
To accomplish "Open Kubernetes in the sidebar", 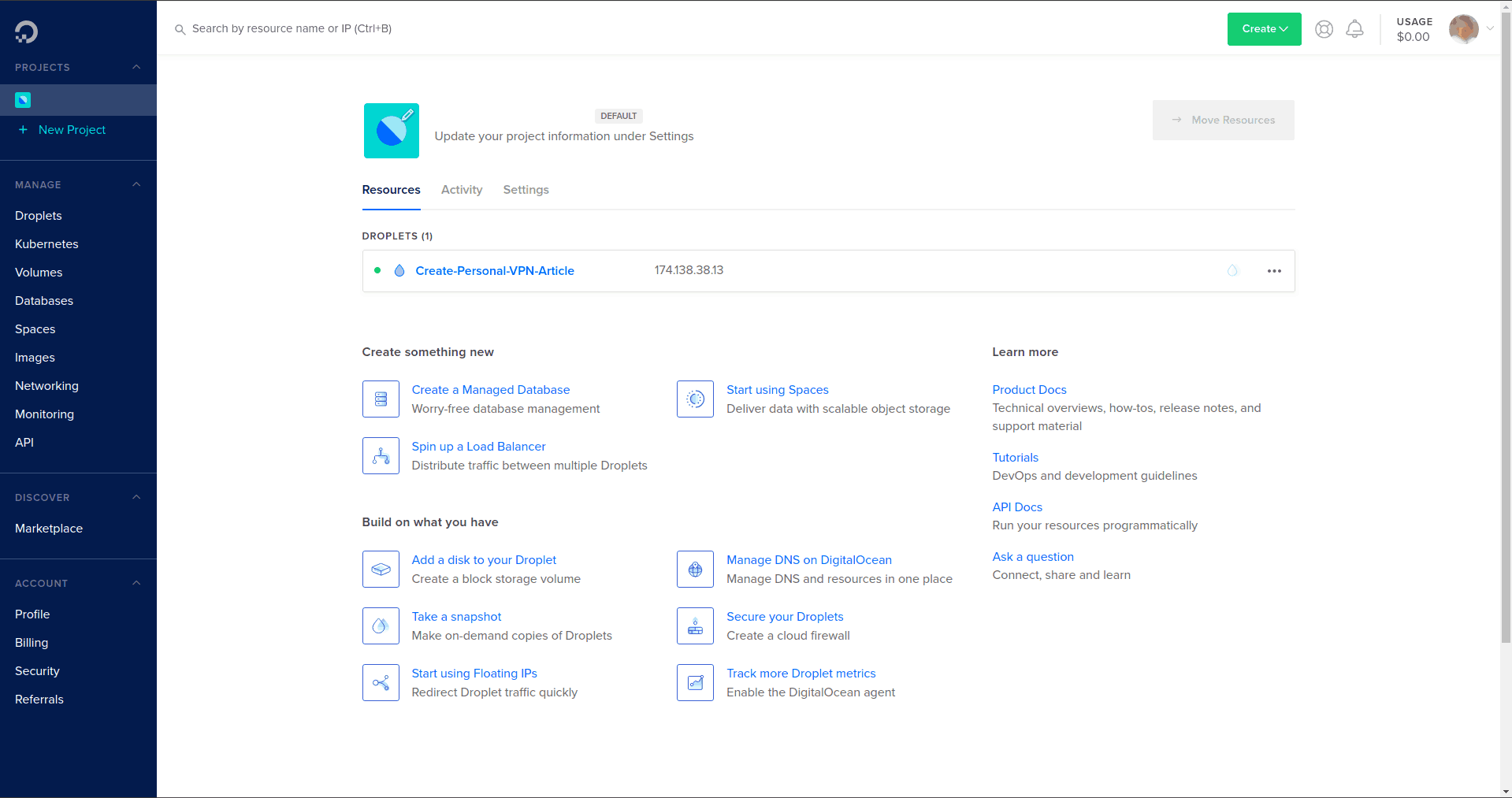I will tap(46, 244).
